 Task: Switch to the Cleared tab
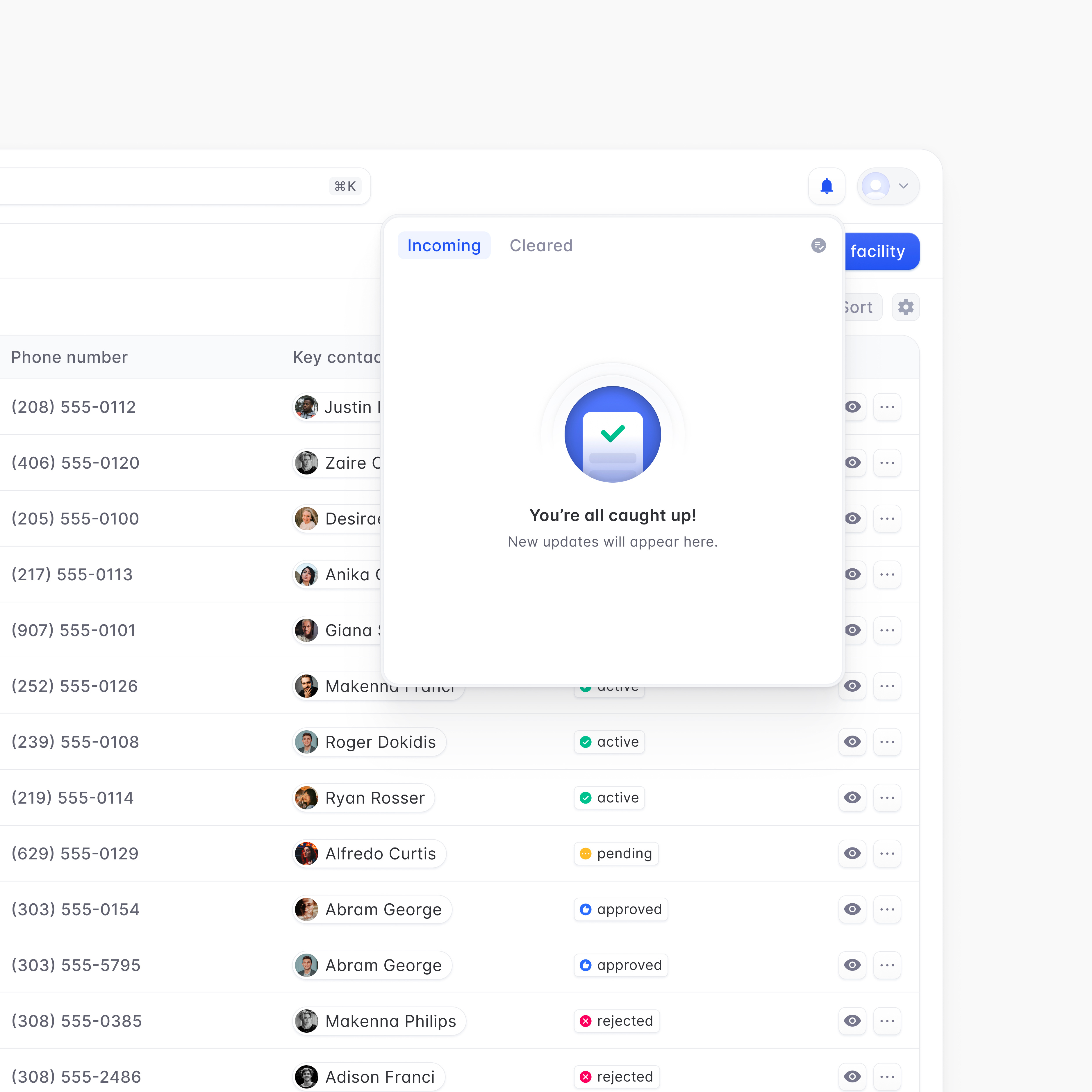[541, 245]
